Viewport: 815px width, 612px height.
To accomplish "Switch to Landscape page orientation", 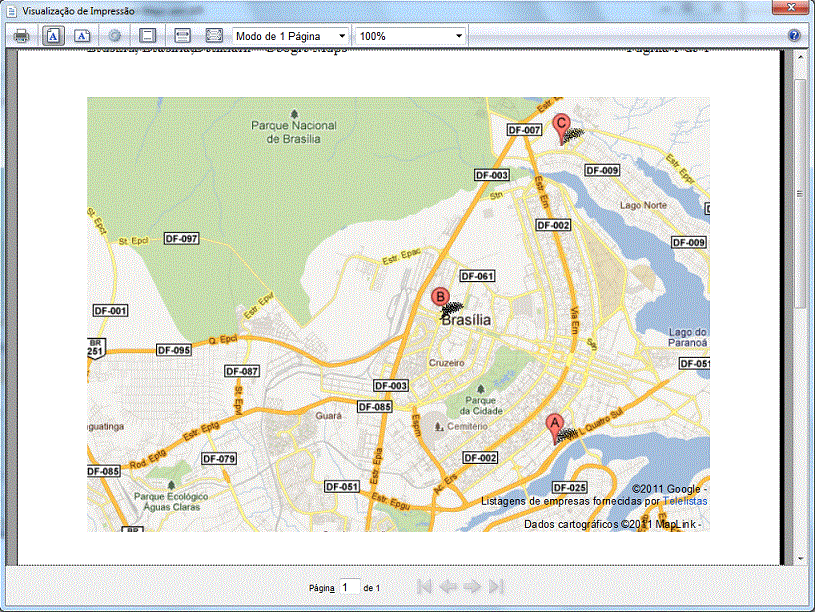I will point(82,36).
